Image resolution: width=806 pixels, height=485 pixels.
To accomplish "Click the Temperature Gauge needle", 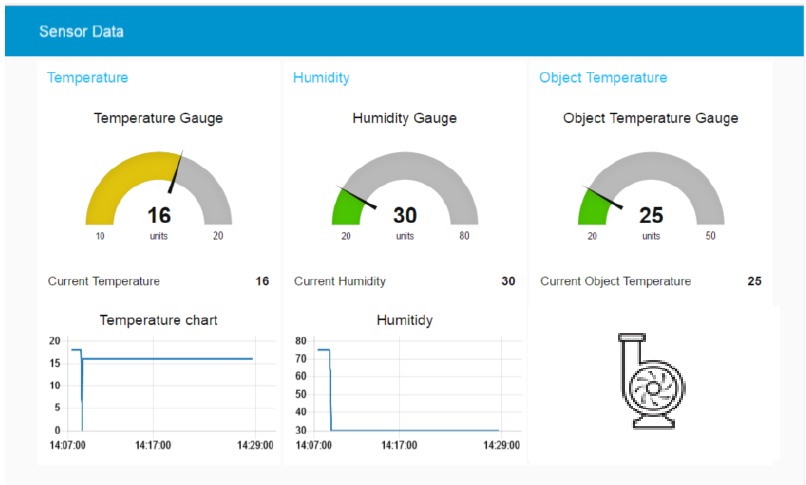I will [175, 174].
